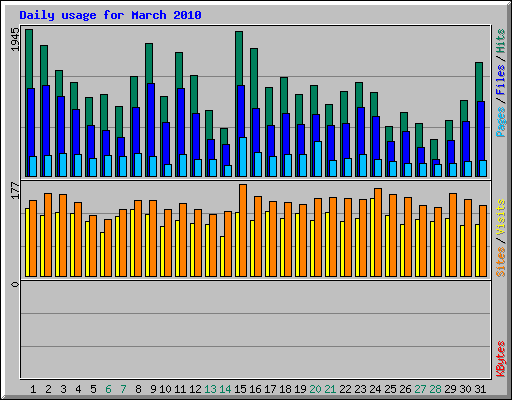Click the yellow bar for day 24
The height and width of the screenshot is (400, 512).
[x=372, y=237]
